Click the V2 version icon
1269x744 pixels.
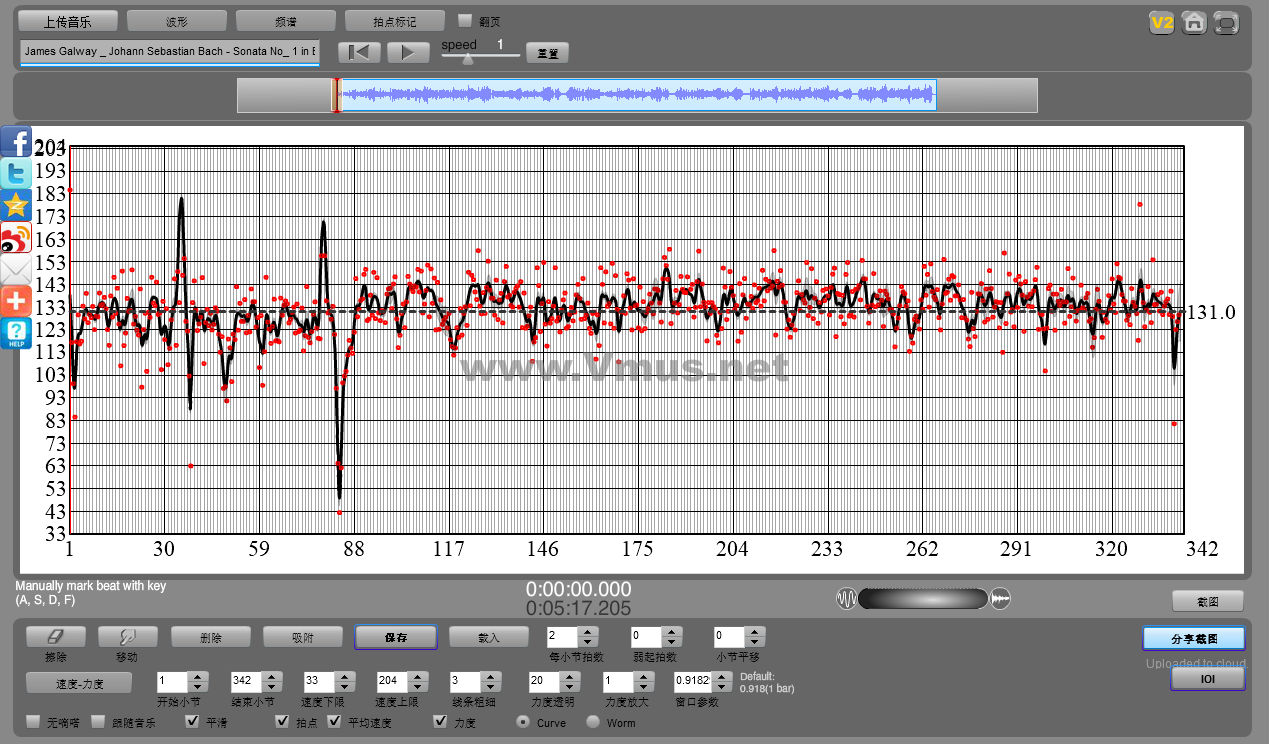click(x=1161, y=22)
